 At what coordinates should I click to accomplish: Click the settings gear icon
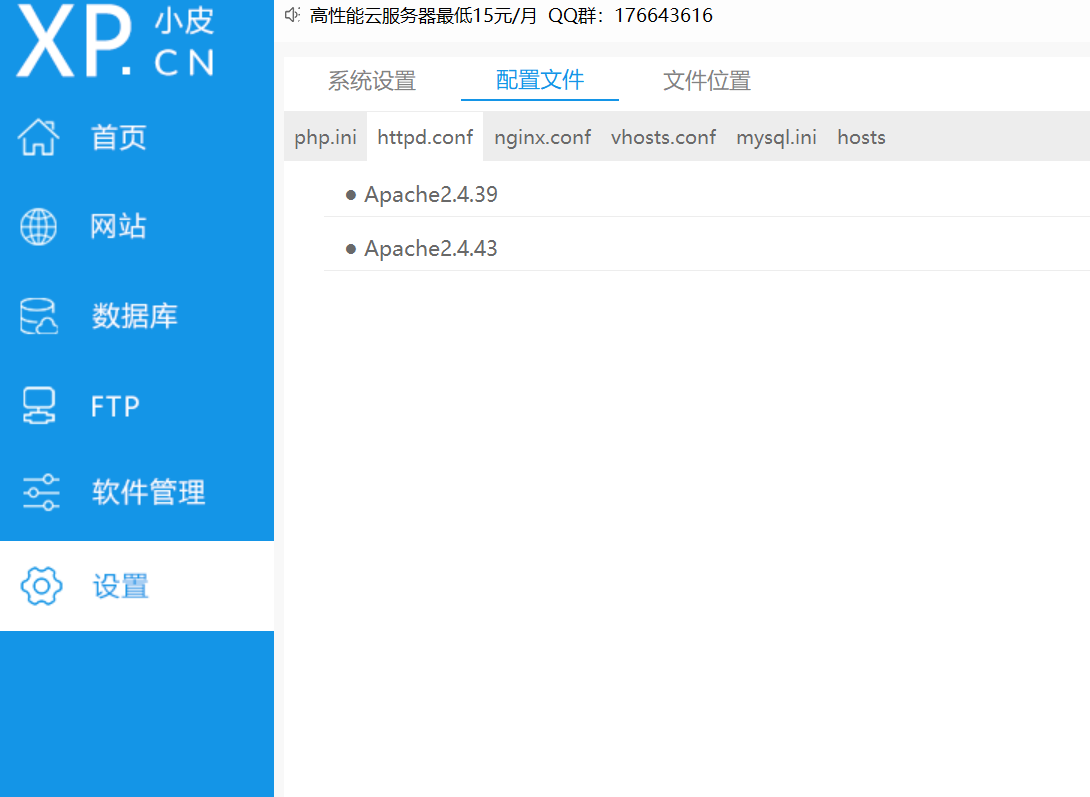tap(41, 586)
